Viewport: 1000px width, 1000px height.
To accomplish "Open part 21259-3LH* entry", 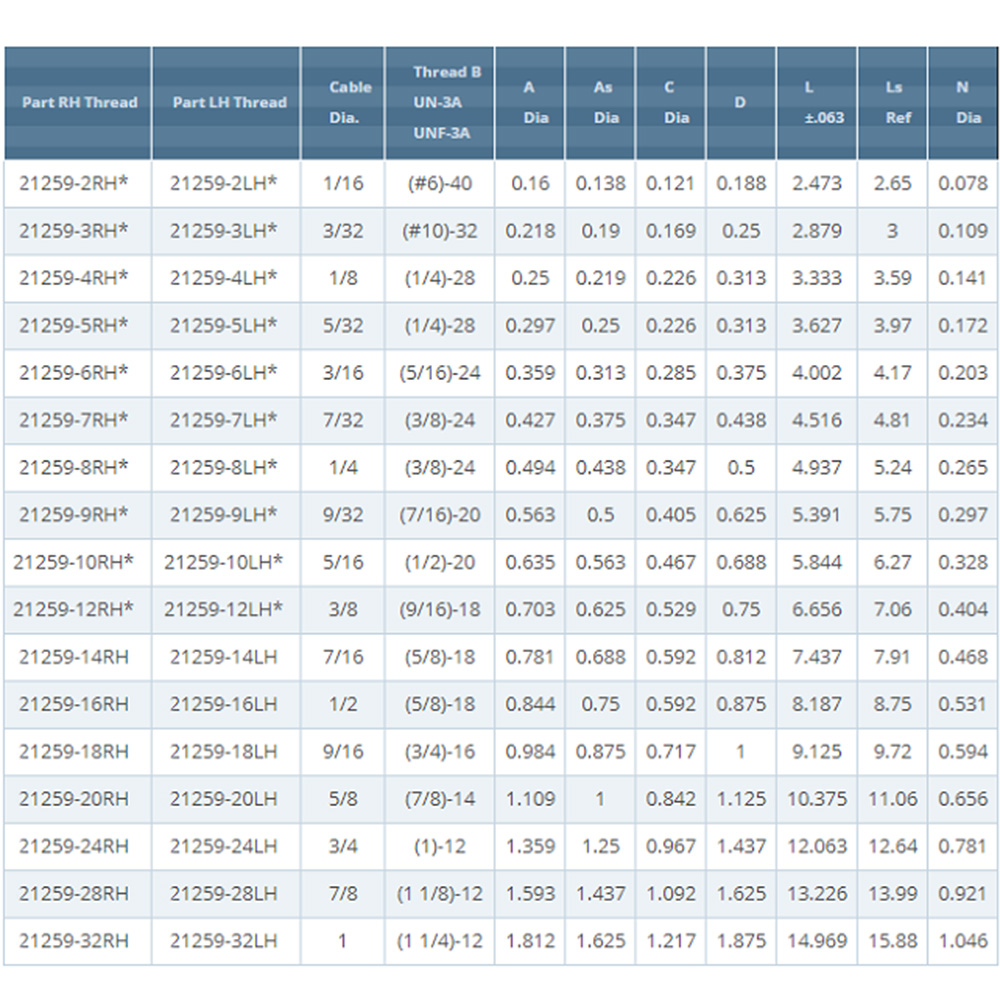I will point(224,231).
